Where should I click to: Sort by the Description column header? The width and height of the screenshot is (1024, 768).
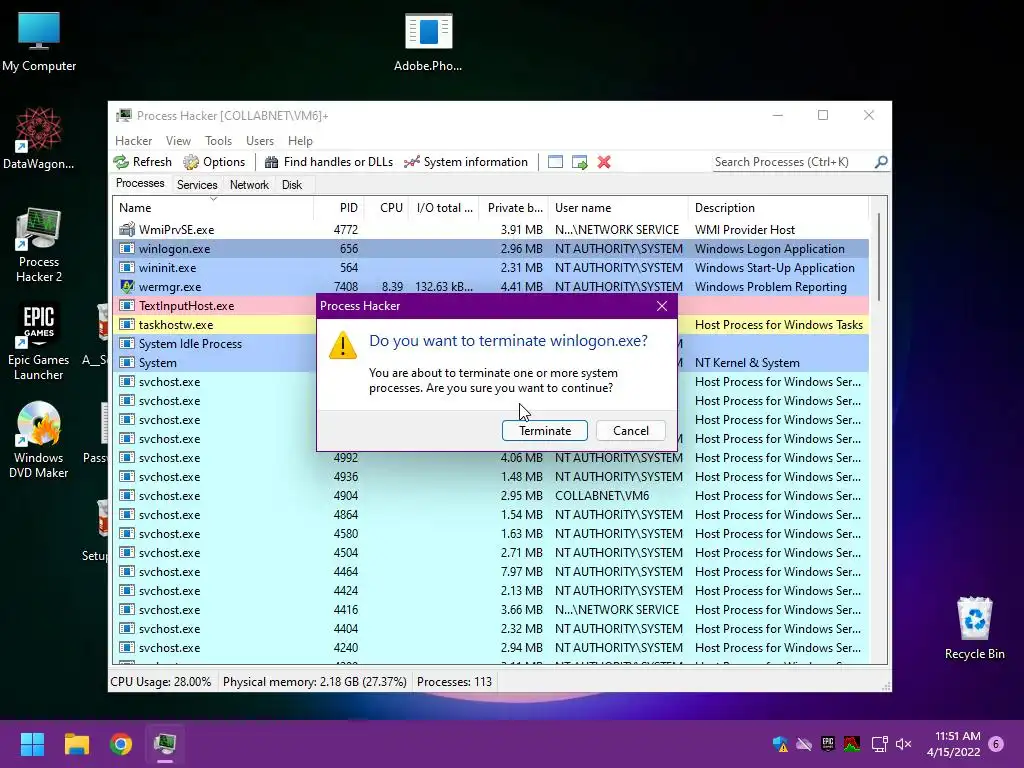tap(778, 208)
